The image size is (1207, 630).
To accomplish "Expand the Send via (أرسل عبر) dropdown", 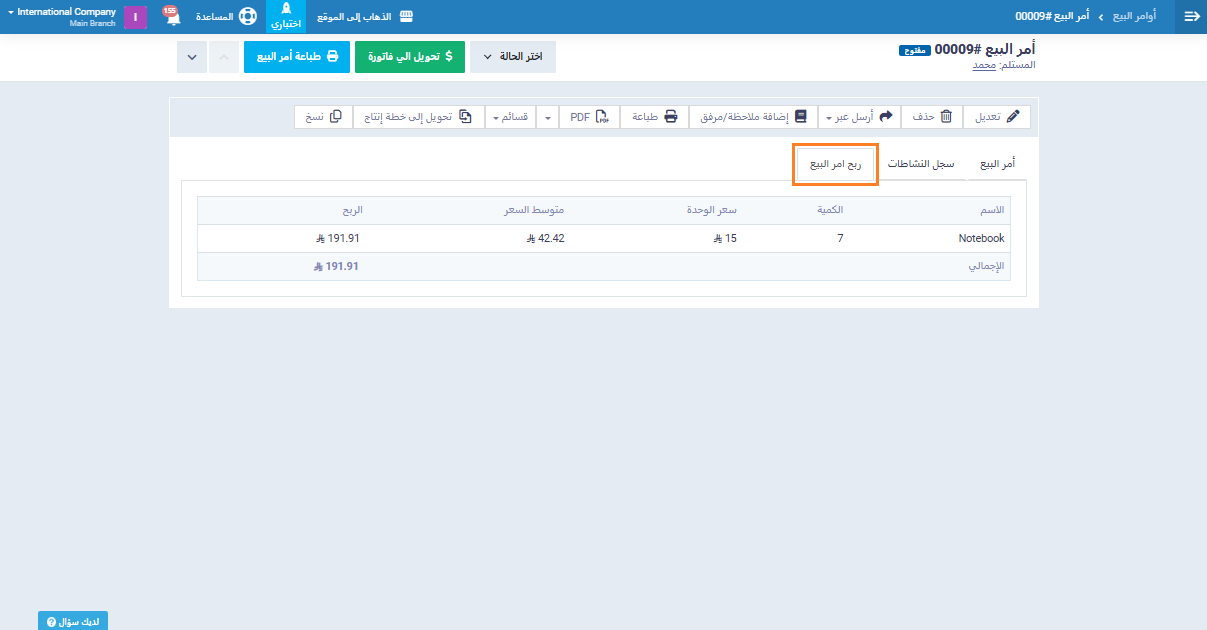I will [859, 117].
